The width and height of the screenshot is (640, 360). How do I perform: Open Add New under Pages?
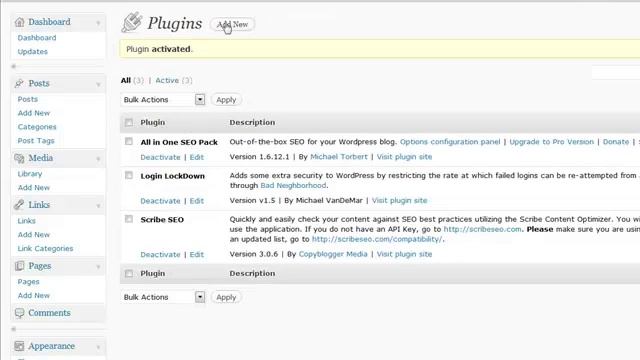click(x=33, y=296)
